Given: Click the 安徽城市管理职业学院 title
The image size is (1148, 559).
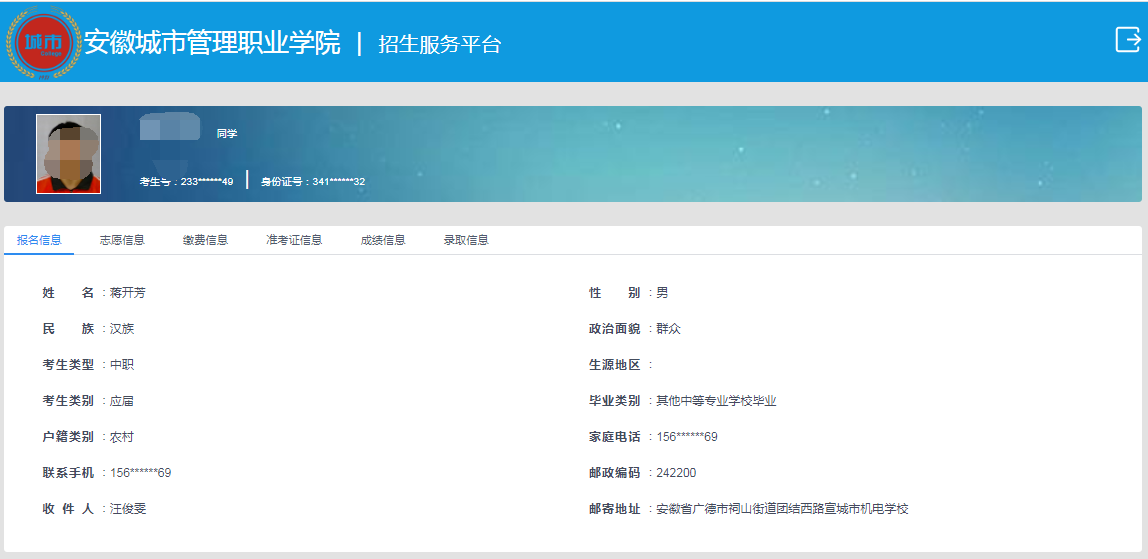Looking at the screenshot, I should (212, 42).
